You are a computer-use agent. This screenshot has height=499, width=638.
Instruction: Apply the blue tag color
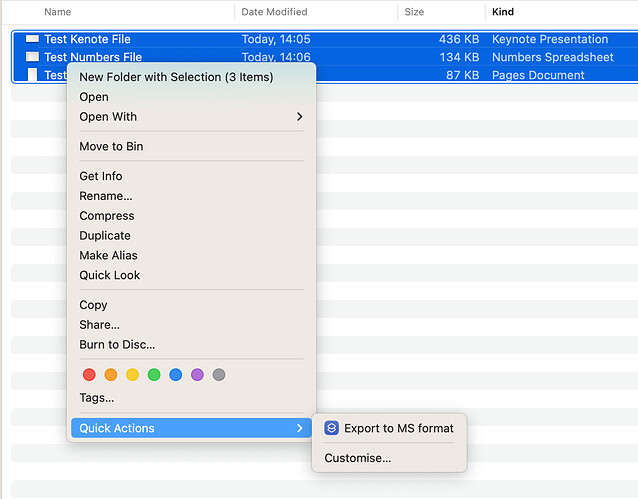point(175,374)
